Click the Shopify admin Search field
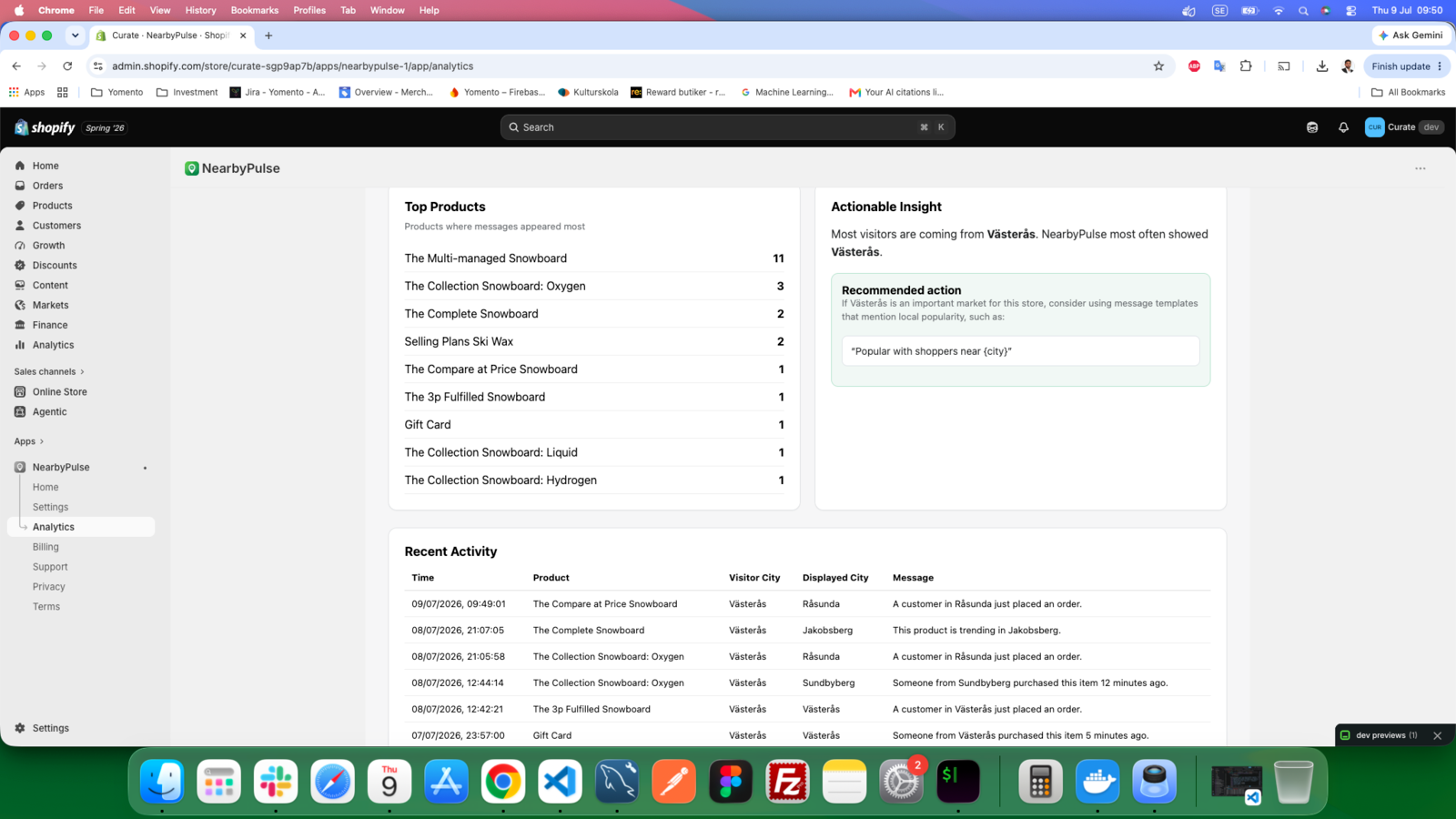 tap(727, 127)
